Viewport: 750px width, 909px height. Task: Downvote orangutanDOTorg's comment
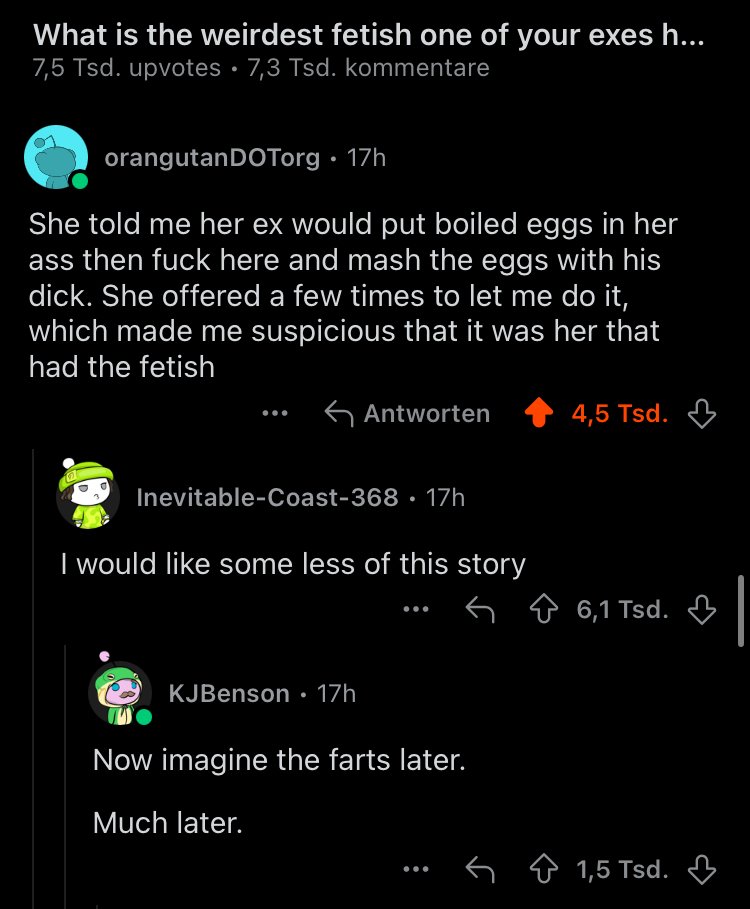[703, 413]
